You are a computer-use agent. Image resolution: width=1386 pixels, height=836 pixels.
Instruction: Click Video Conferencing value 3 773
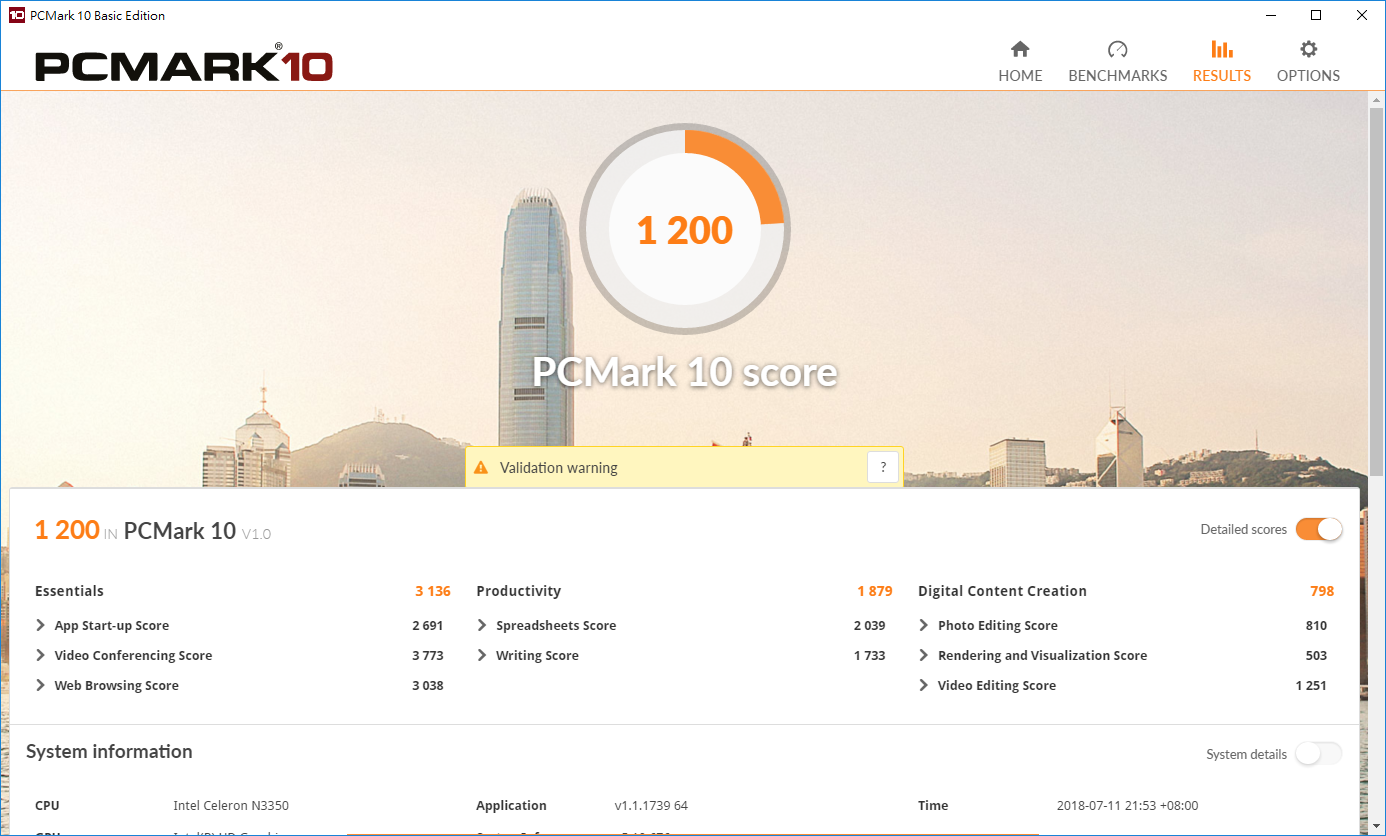(428, 655)
